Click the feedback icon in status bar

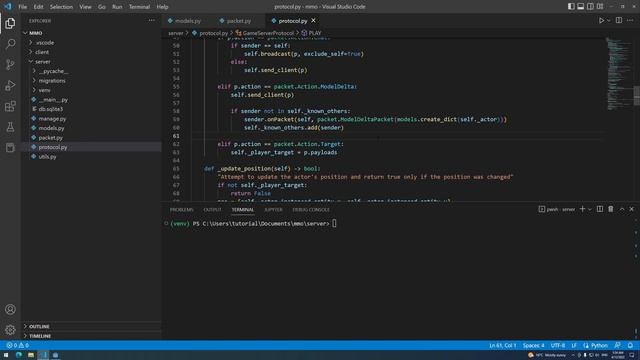pyautogui.click(x=618, y=345)
